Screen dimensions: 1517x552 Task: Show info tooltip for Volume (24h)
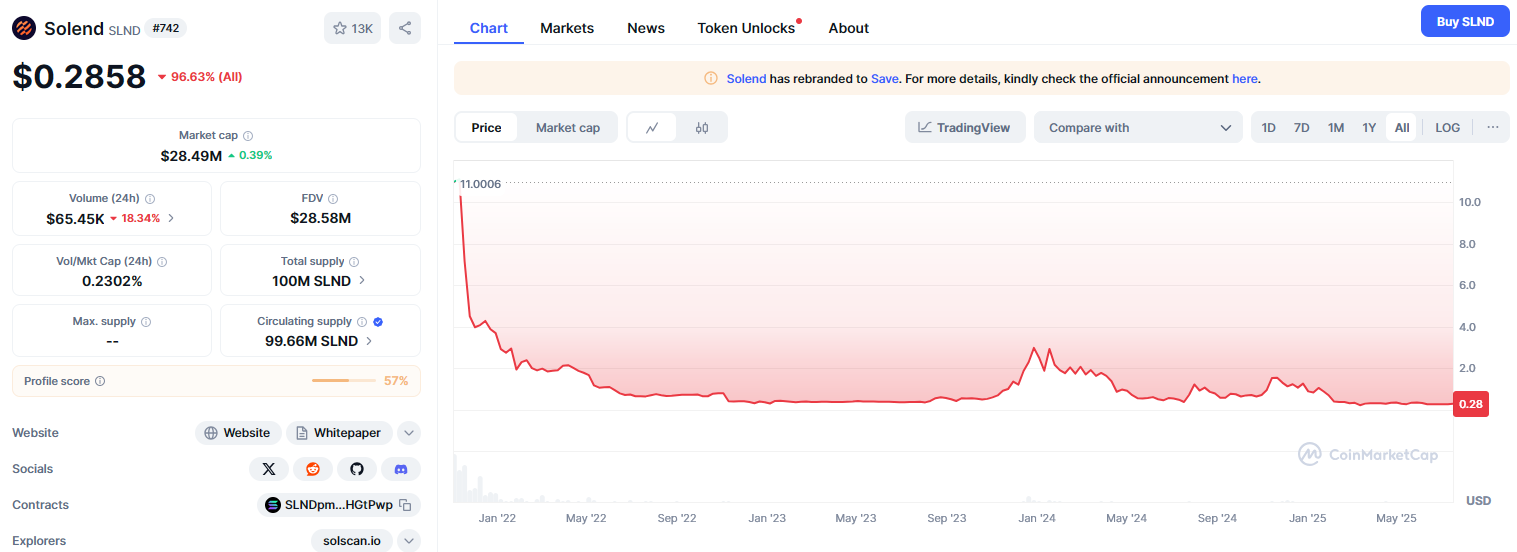click(x=150, y=199)
